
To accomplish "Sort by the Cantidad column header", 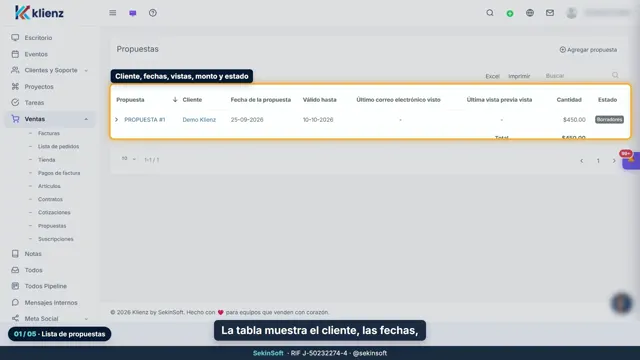I will tap(569, 100).
